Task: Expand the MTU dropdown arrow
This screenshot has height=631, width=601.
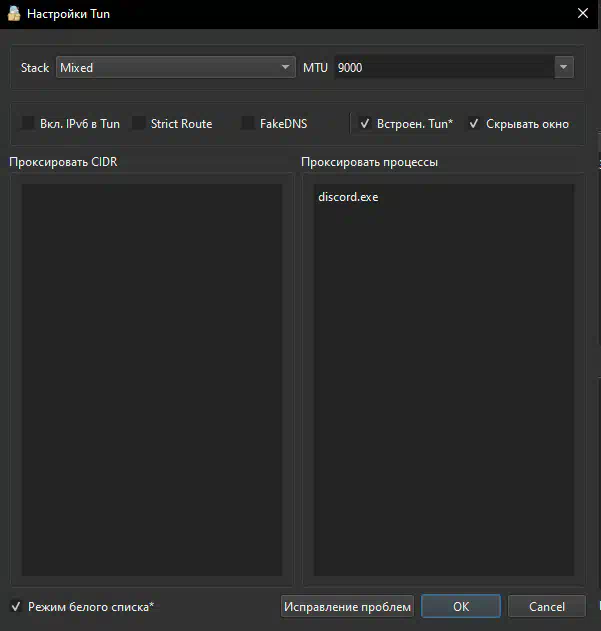Action: (564, 67)
